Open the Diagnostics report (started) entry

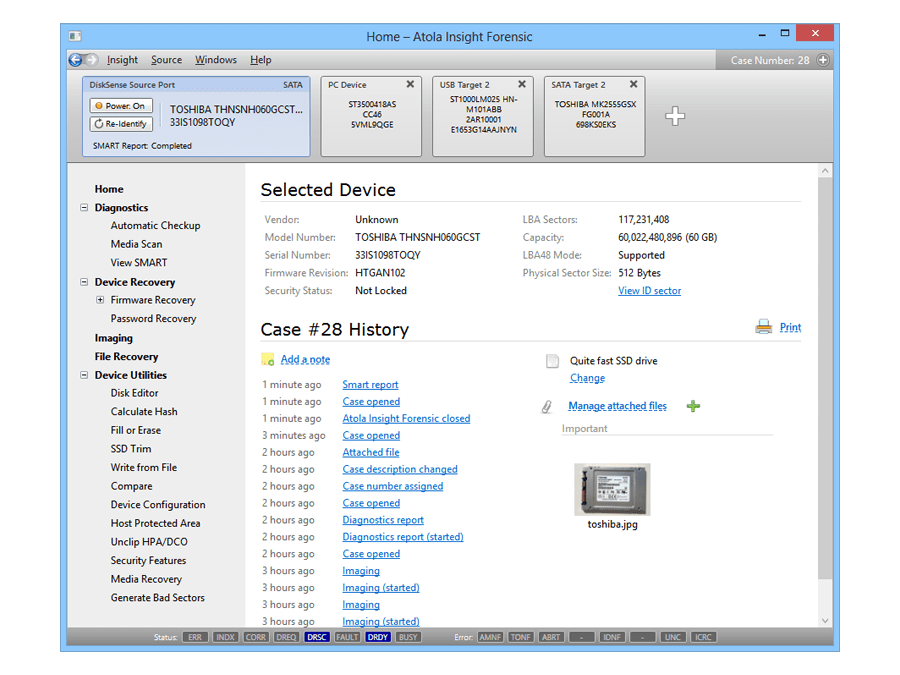point(403,537)
